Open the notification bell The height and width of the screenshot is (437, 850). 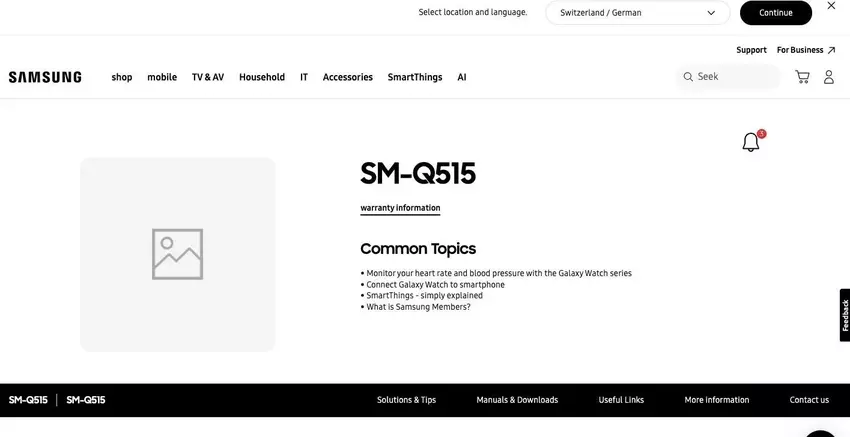pyautogui.click(x=751, y=142)
